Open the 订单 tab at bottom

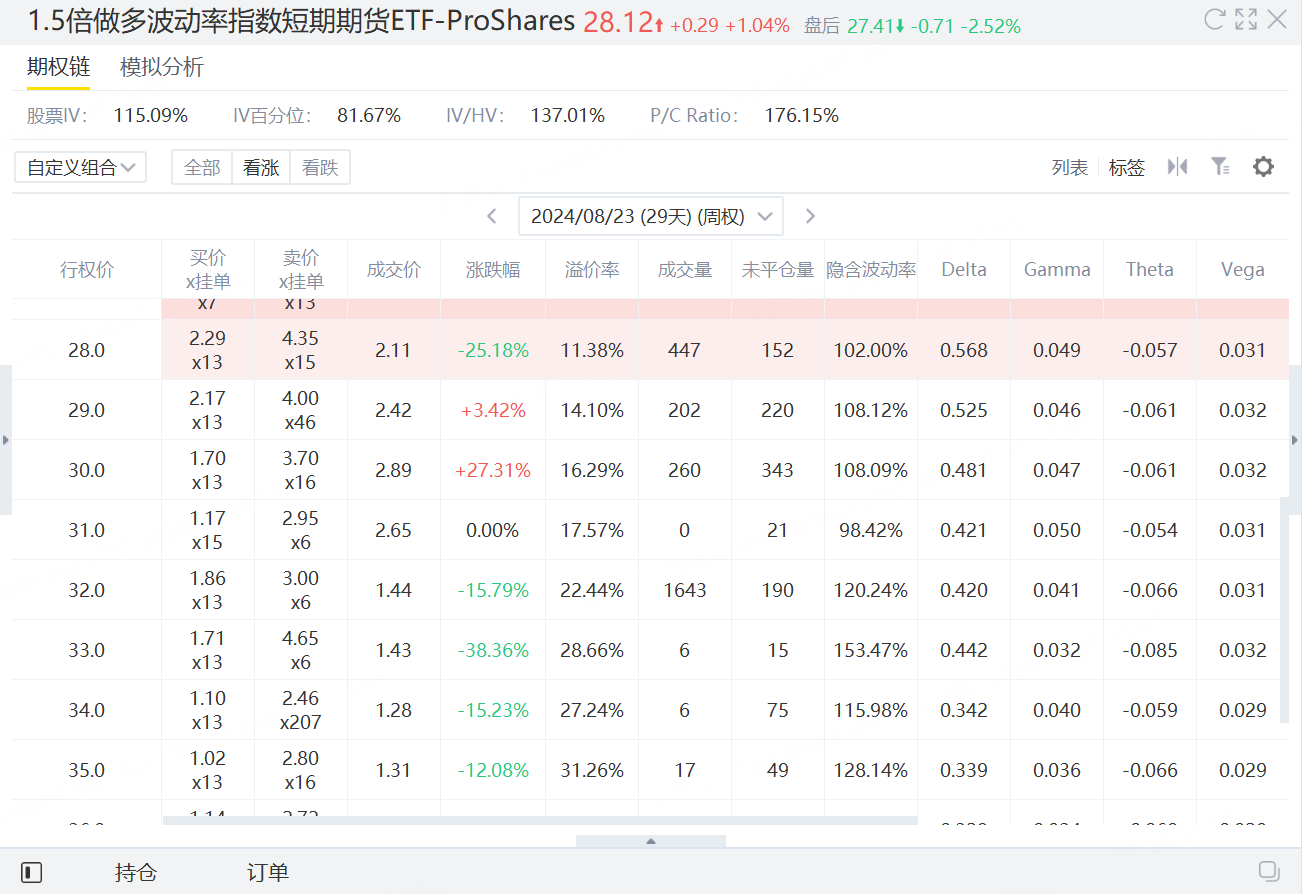268,872
